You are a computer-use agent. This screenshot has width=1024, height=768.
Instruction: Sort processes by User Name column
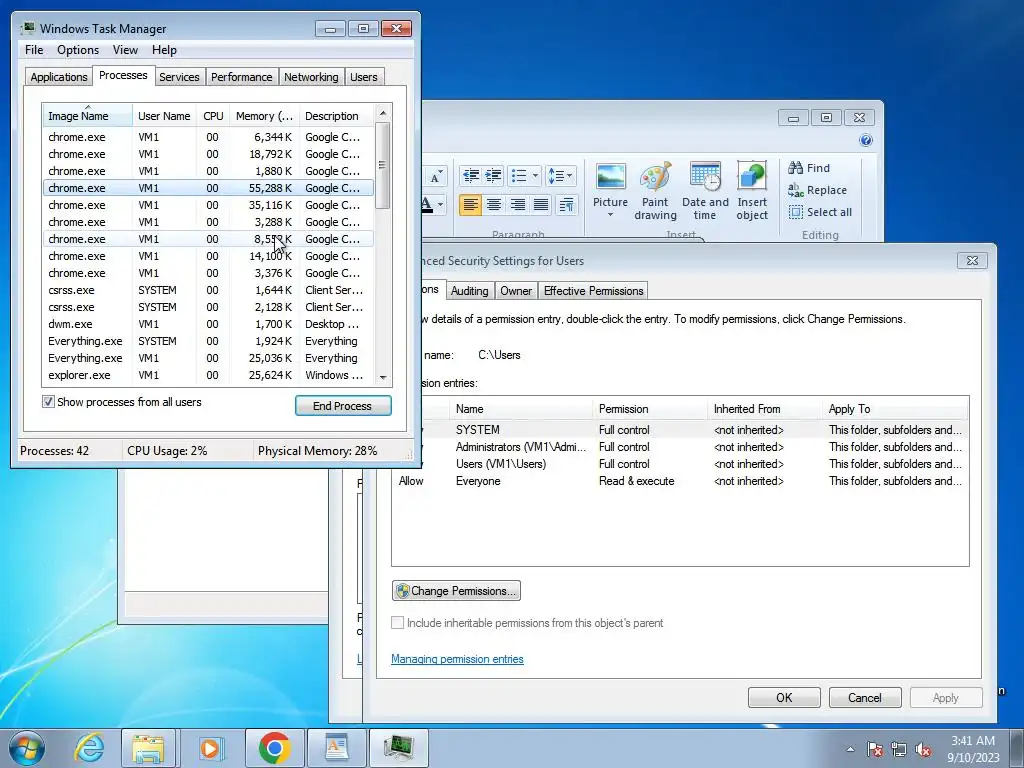click(x=164, y=116)
